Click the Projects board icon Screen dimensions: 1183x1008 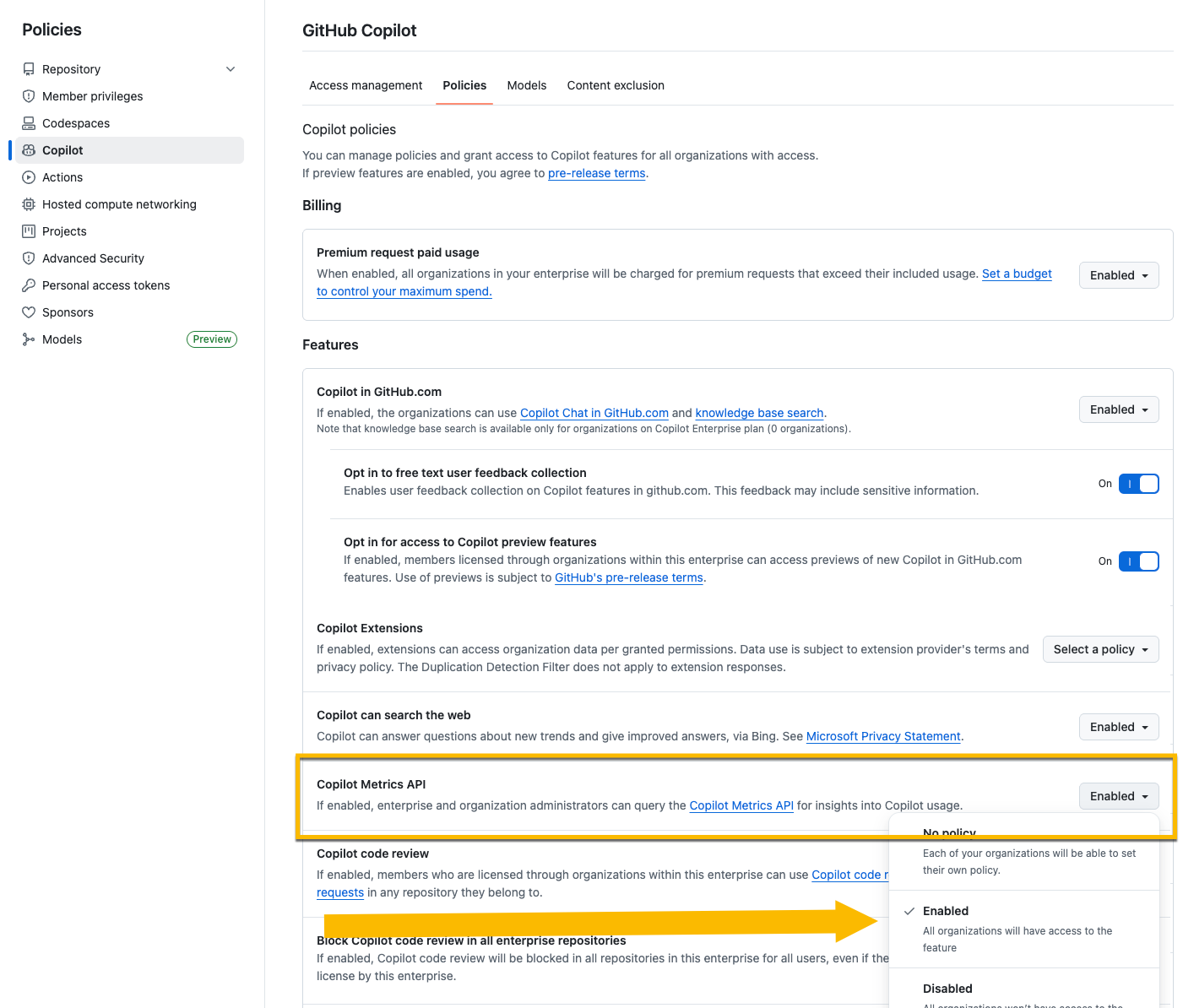(29, 231)
